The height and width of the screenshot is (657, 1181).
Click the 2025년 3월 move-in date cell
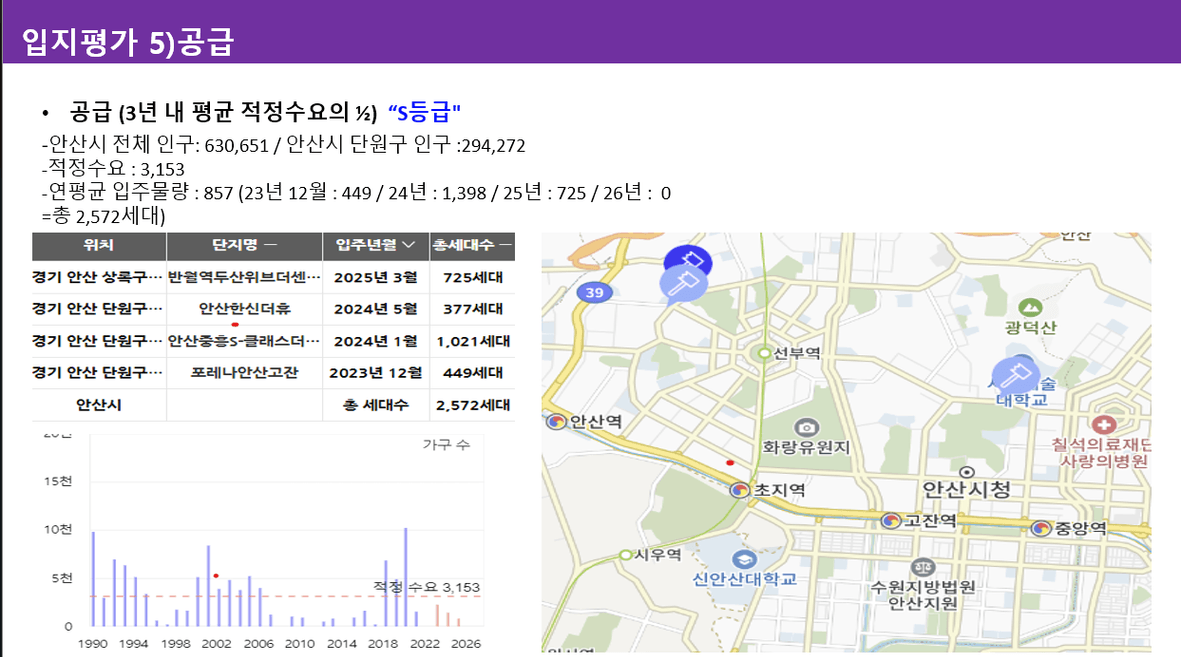click(376, 277)
